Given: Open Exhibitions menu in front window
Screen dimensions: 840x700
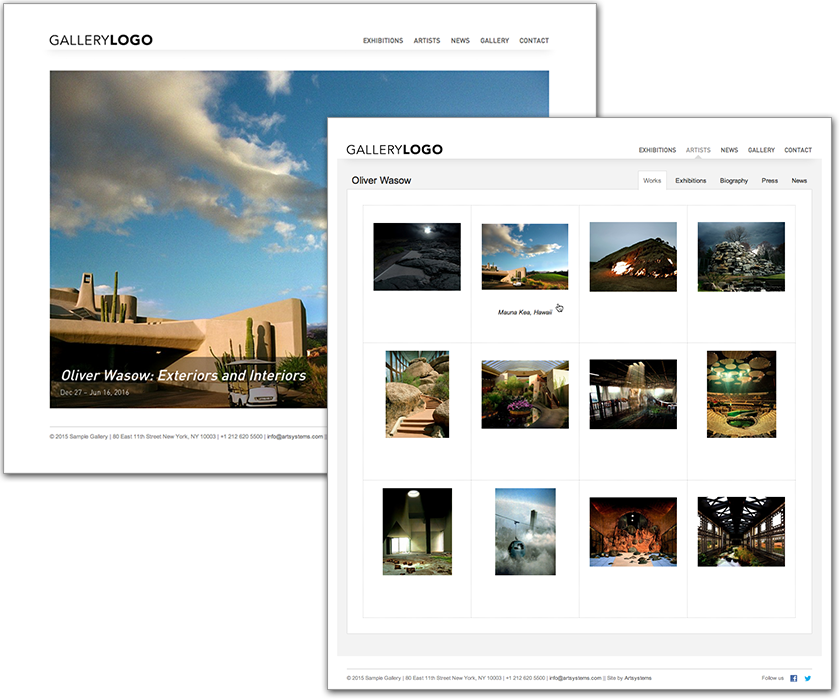Looking at the screenshot, I should (x=657, y=150).
